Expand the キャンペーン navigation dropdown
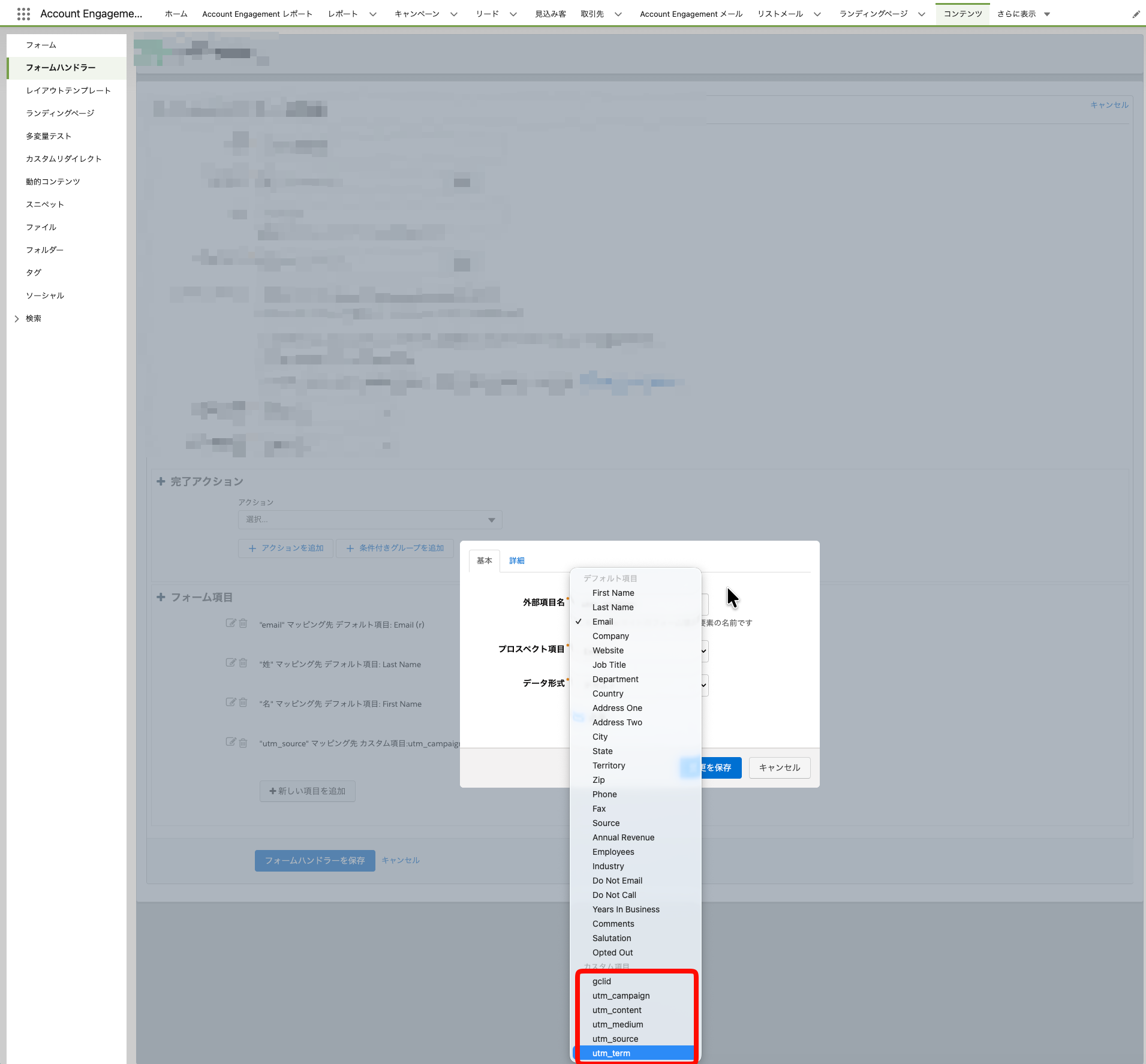The width and height of the screenshot is (1146, 1064). pyautogui.click(x=454, y=14)
